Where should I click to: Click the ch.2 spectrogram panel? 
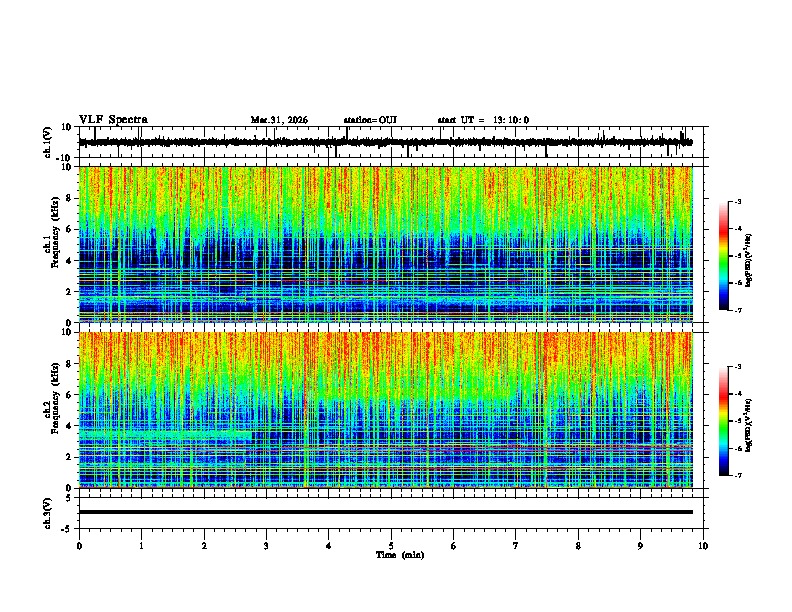click(386, 410)
